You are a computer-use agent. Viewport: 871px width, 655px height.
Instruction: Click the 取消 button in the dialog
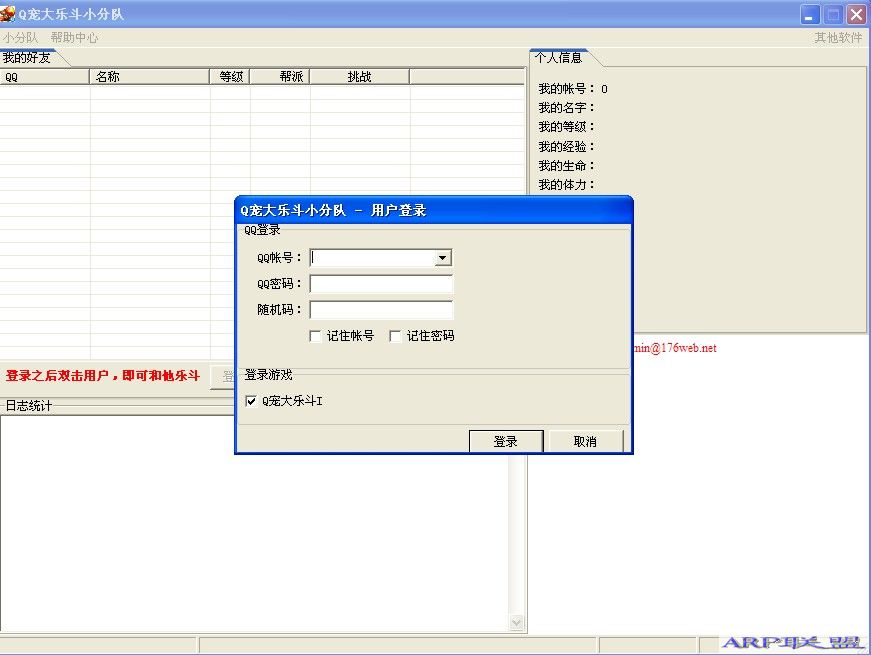click(585, 441)
